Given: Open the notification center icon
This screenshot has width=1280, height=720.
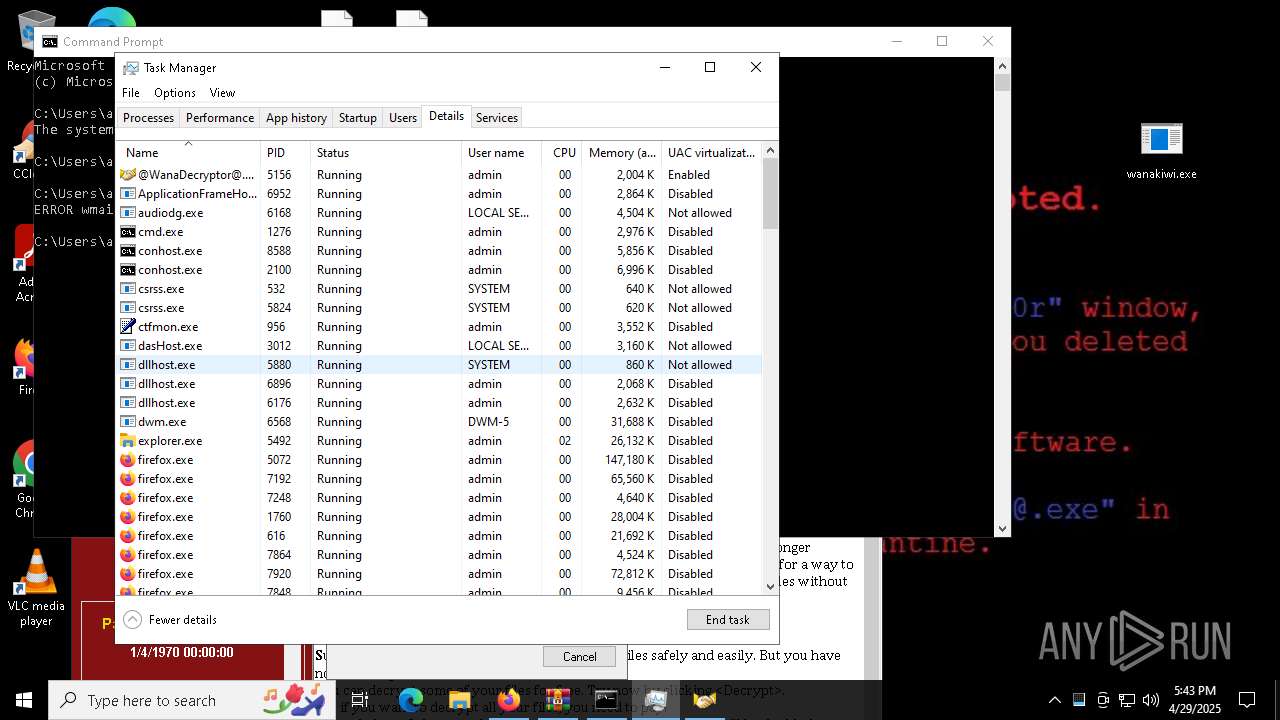Looking at the screenshot, I should click(1247, 700).
